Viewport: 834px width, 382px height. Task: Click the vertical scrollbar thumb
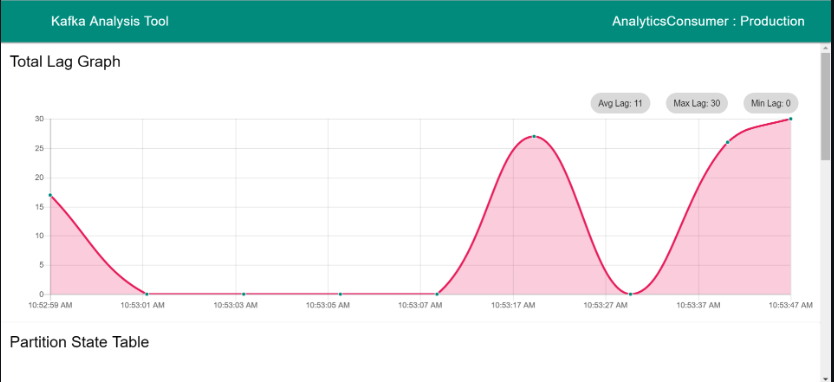pos(825,106)
